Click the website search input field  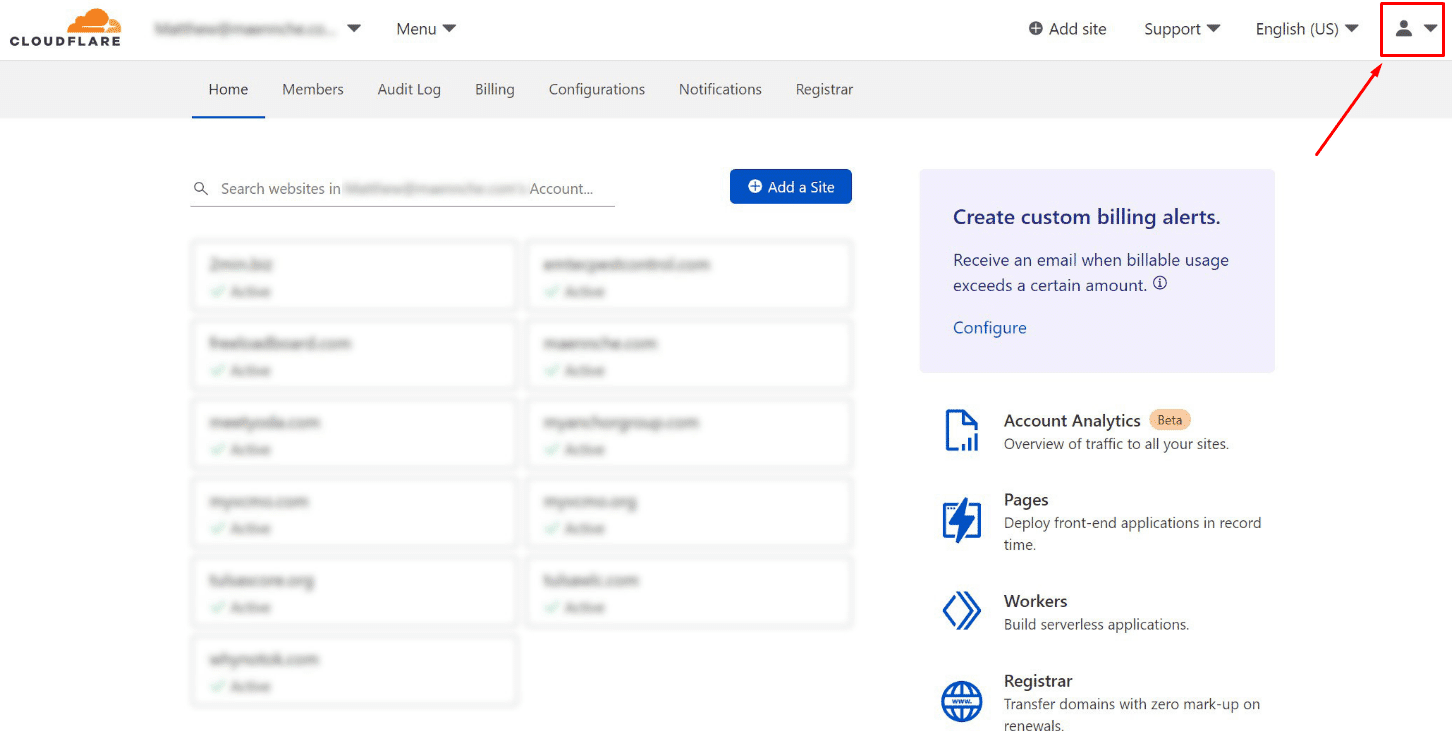400,188
